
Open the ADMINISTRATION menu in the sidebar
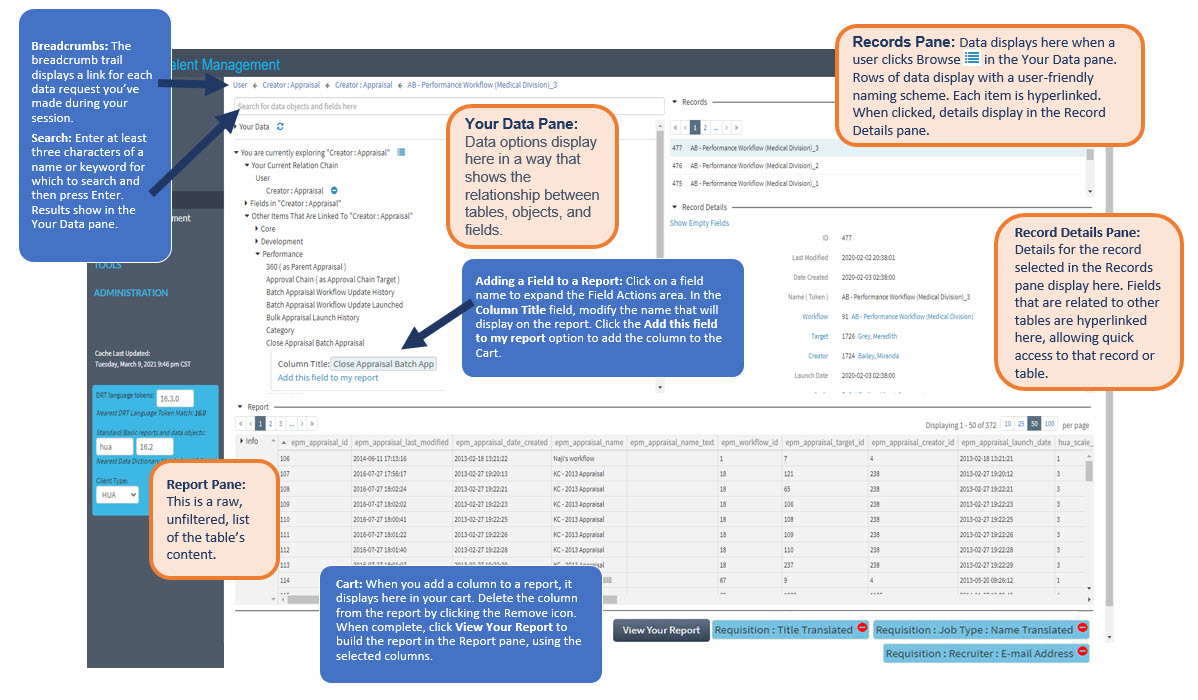click(x=131, y=293)
